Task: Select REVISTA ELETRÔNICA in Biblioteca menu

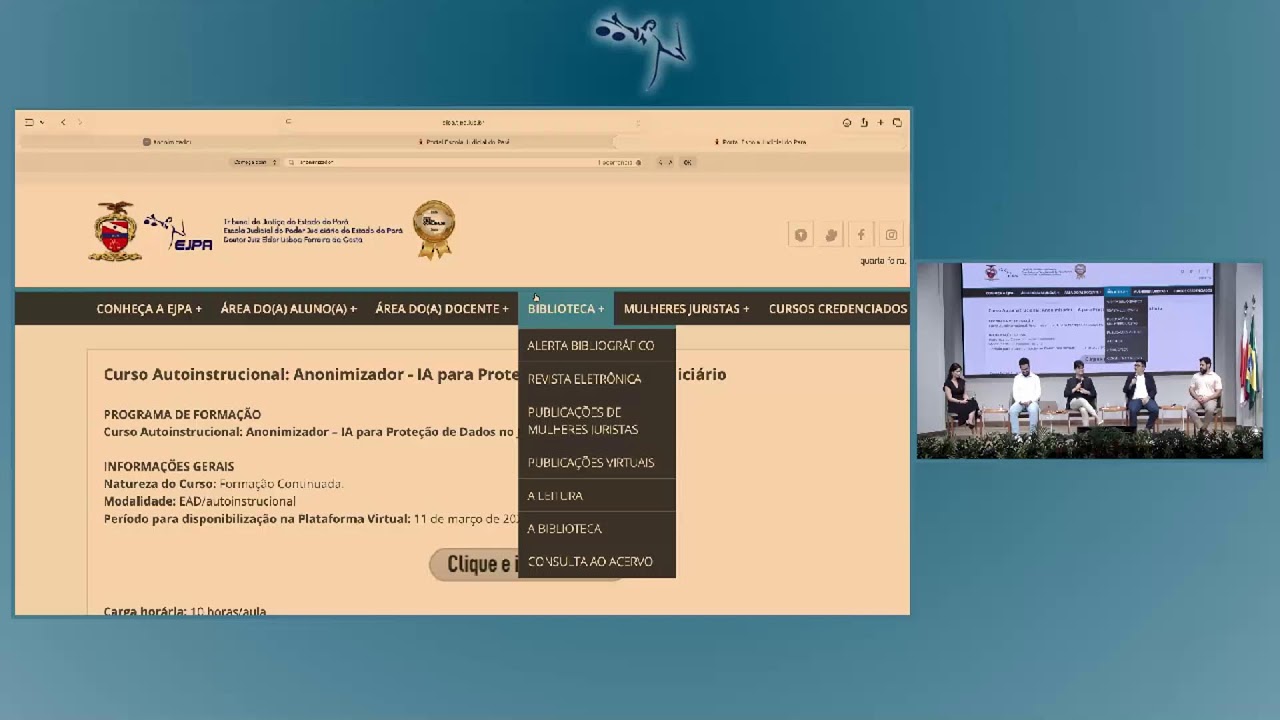Action: point(597,379)
